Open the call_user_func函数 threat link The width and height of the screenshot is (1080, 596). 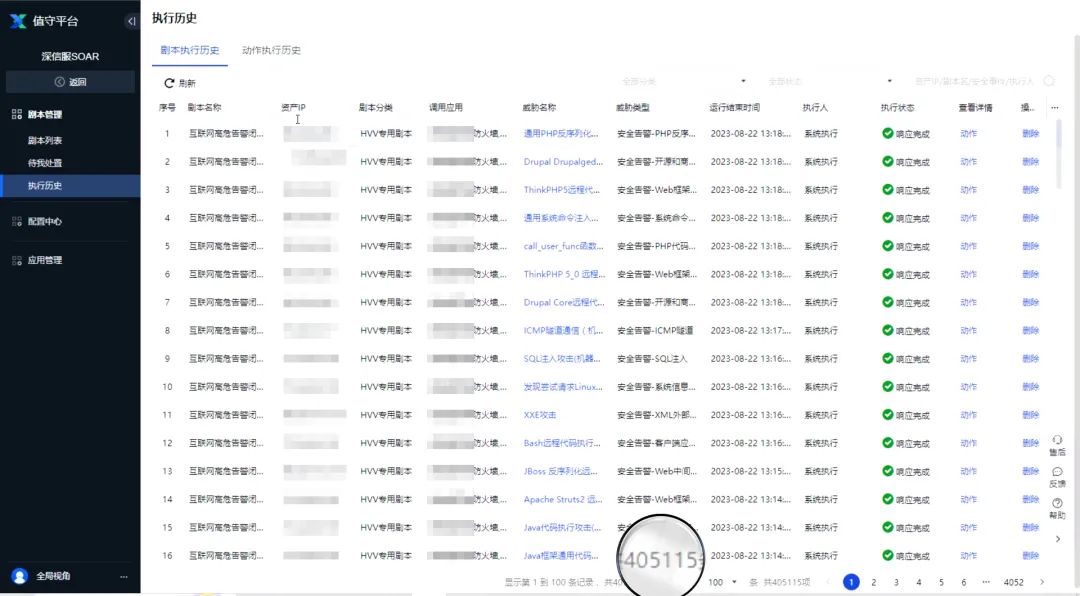(563, 246)
